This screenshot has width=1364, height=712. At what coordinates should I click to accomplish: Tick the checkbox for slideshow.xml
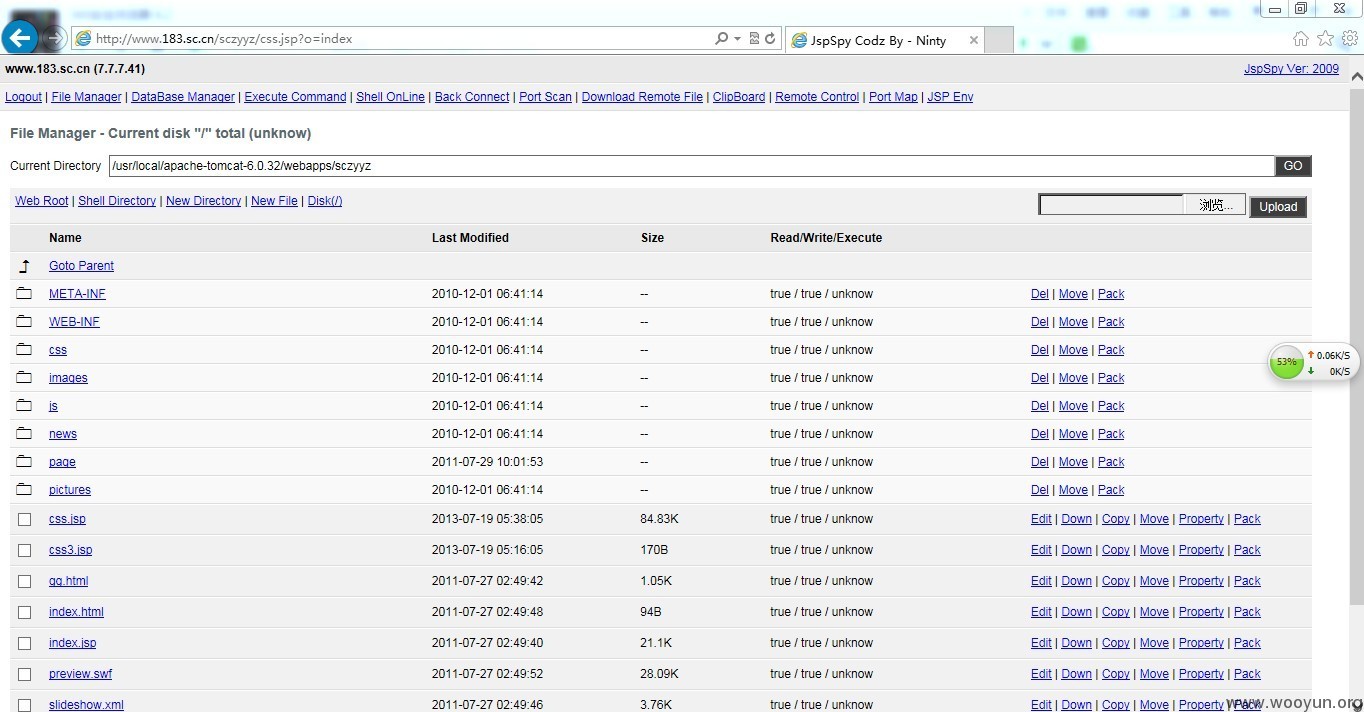[25, 705]
